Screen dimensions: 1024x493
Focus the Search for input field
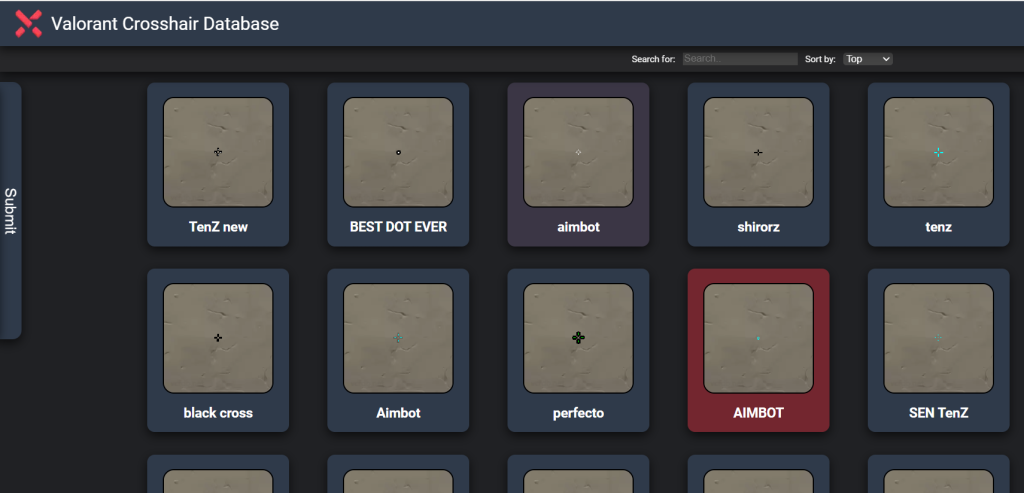click(x=740, y=59)
